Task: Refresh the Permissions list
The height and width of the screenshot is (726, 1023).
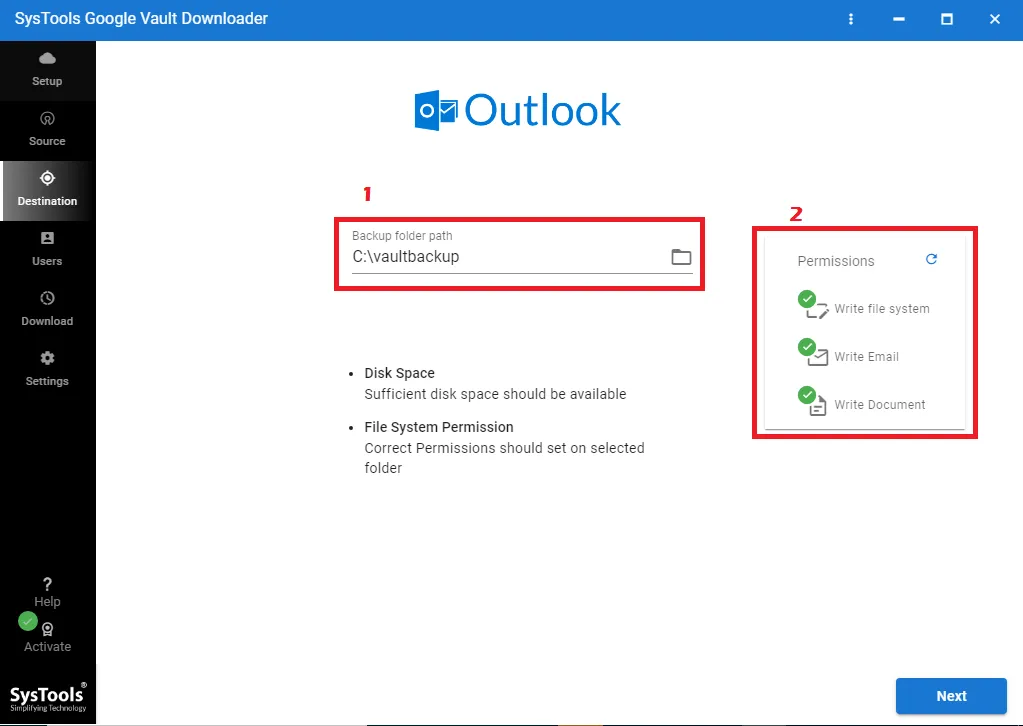Action: point(931,259)
